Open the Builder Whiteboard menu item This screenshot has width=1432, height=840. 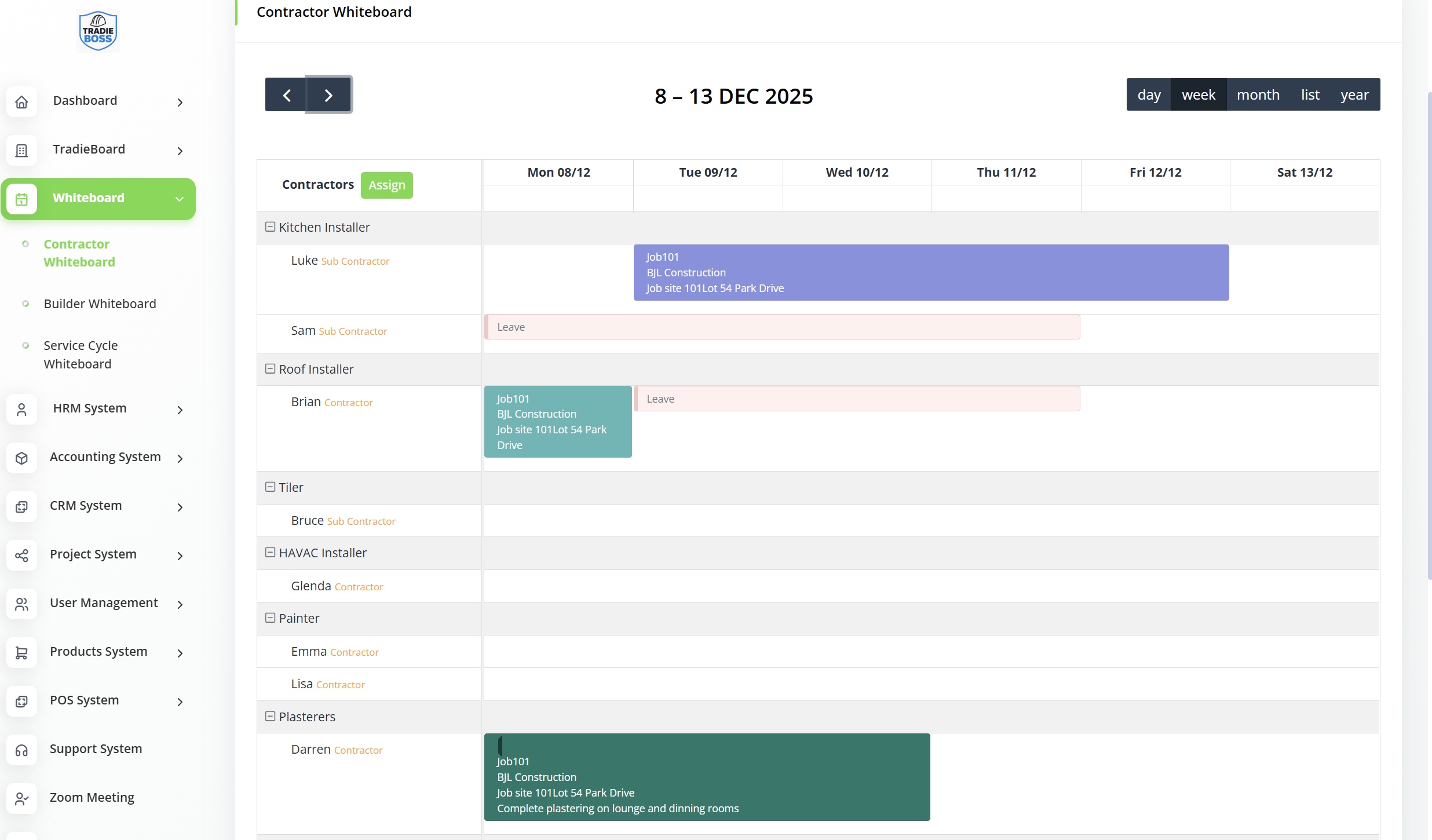point(100,304)
